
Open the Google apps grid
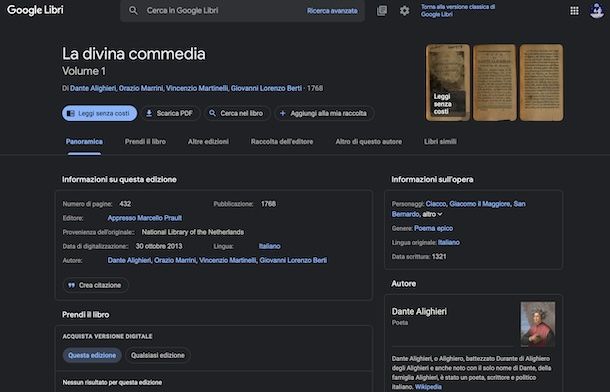click(x=574, y=10)
